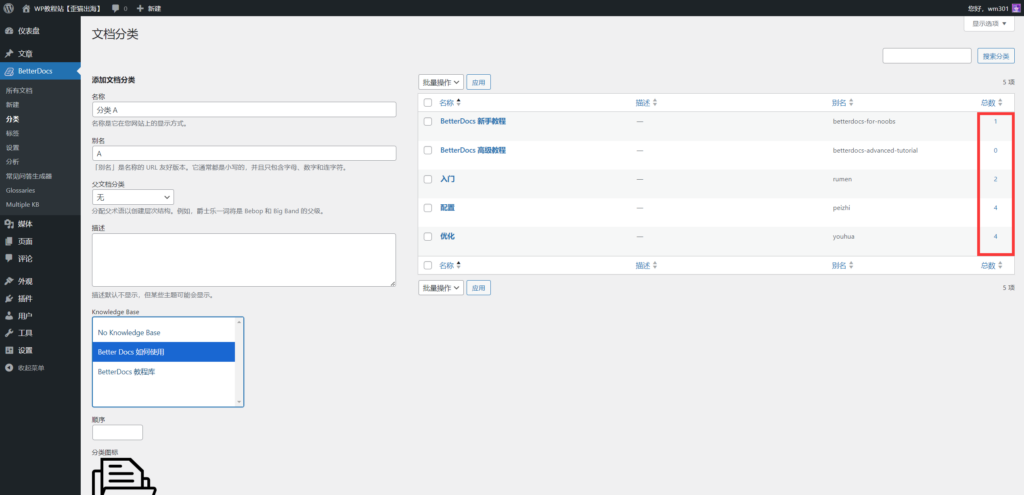Open the 媒体 media icon
Screen dimensions: 1024x495
point(9,224)
